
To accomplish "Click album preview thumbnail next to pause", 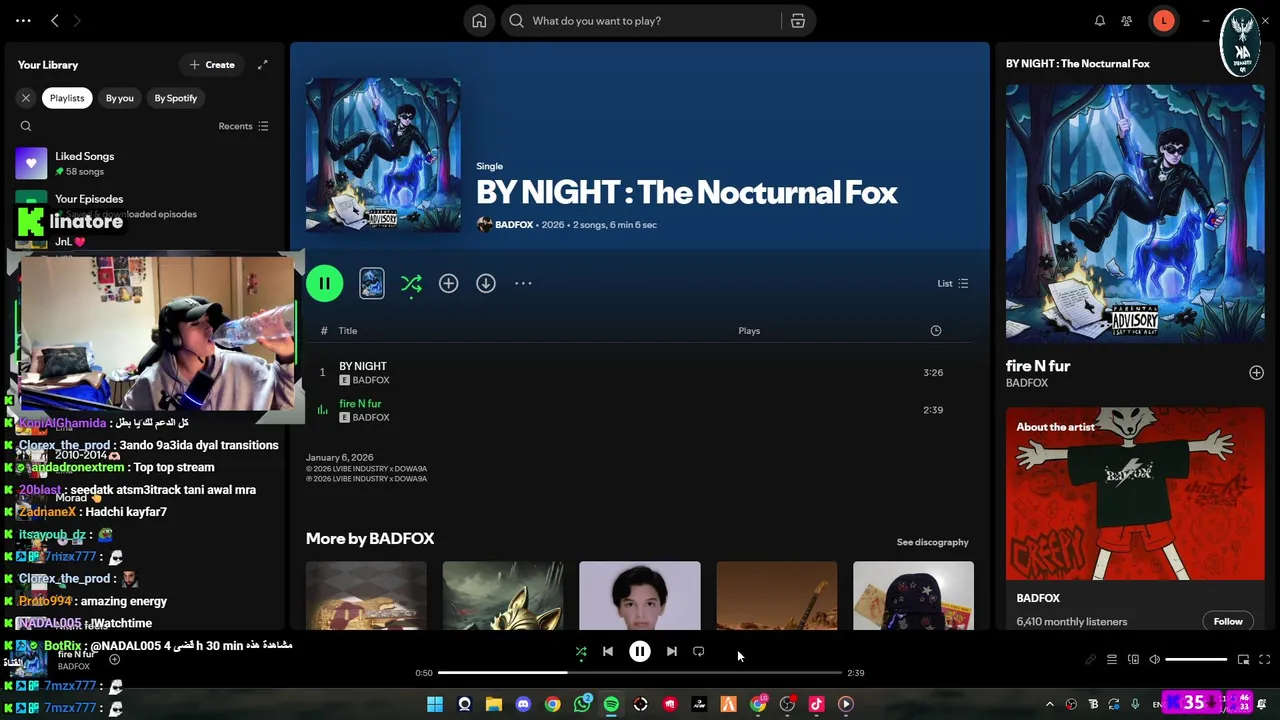I will pos(372,284).
